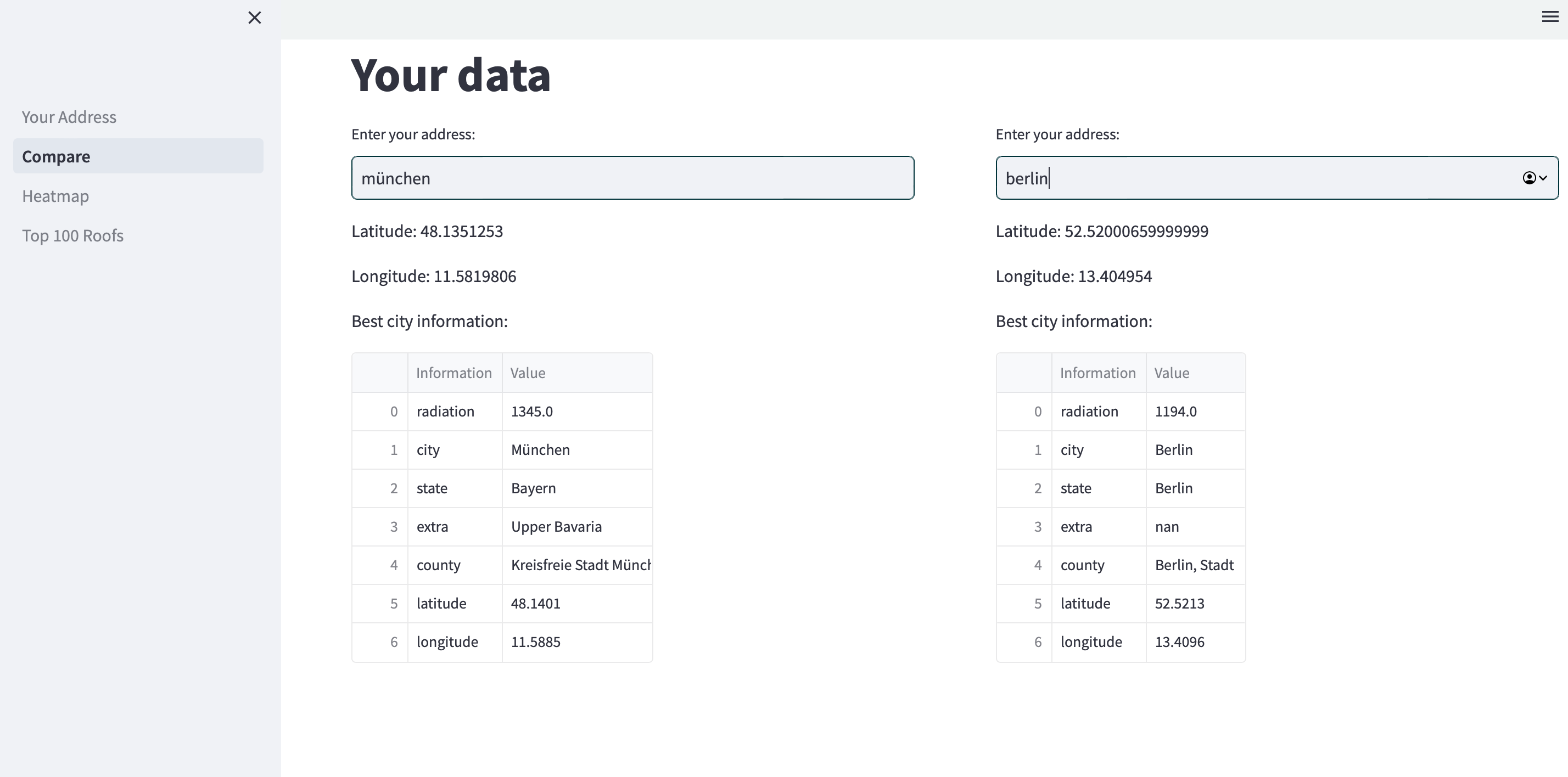Click the berlin address input field

point(1254,178)
